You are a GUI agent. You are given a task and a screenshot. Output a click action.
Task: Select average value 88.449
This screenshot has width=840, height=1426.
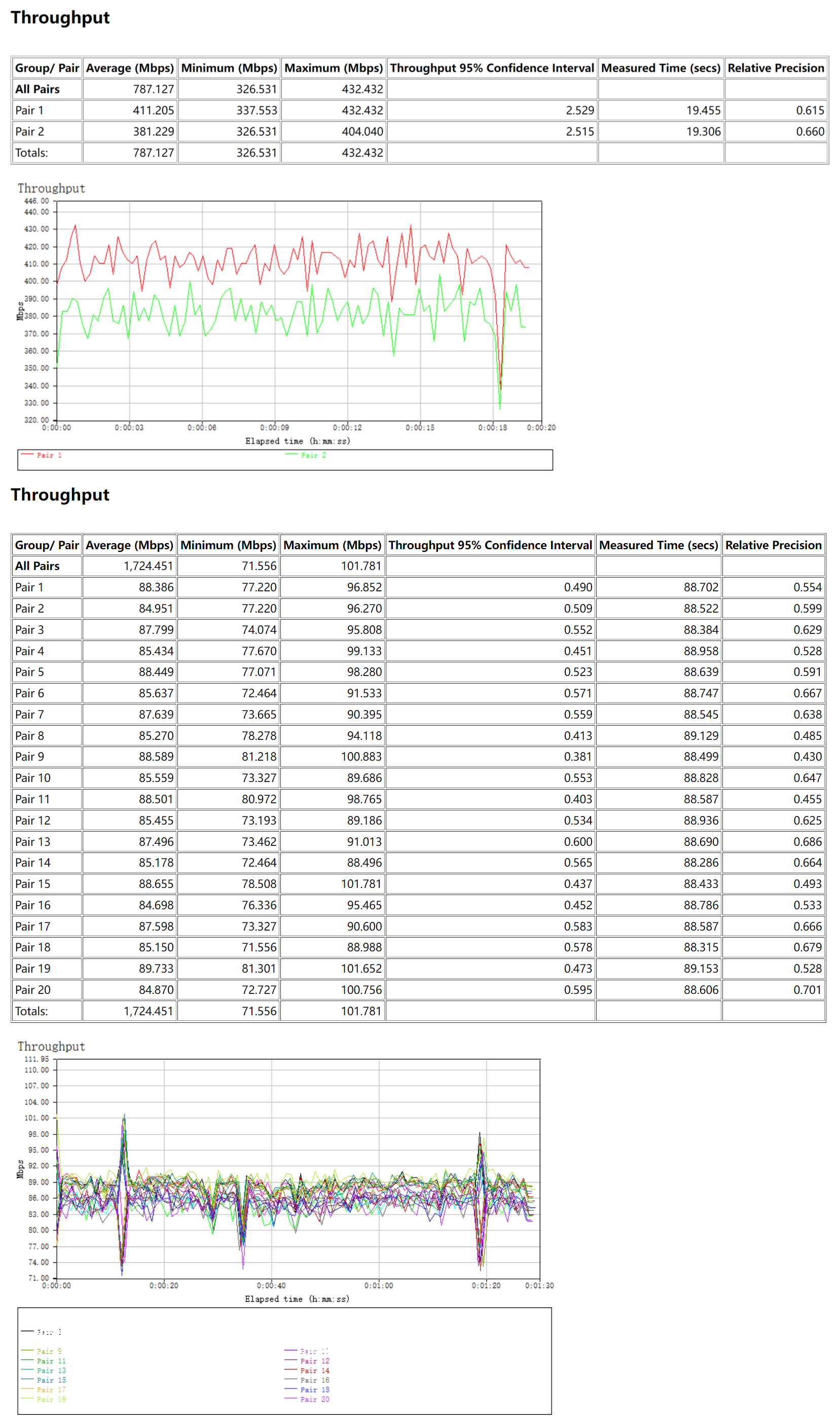pyautogui.click(x=130, y=672)
